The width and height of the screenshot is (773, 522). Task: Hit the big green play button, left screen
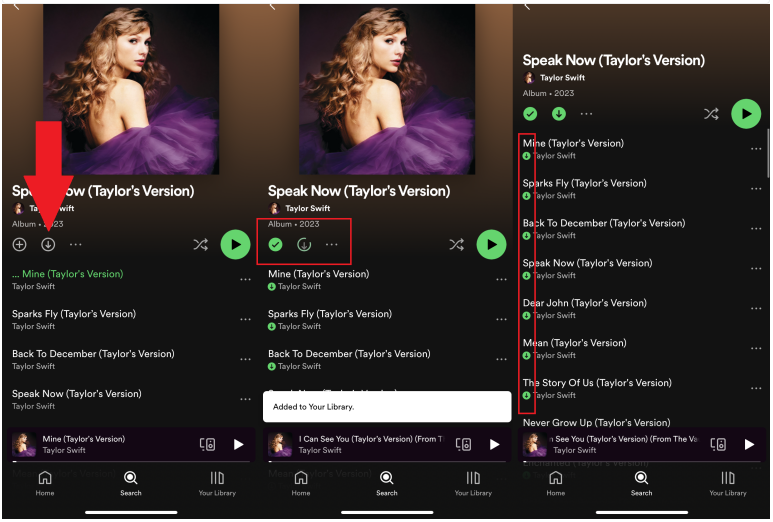[x=235, y=244]
